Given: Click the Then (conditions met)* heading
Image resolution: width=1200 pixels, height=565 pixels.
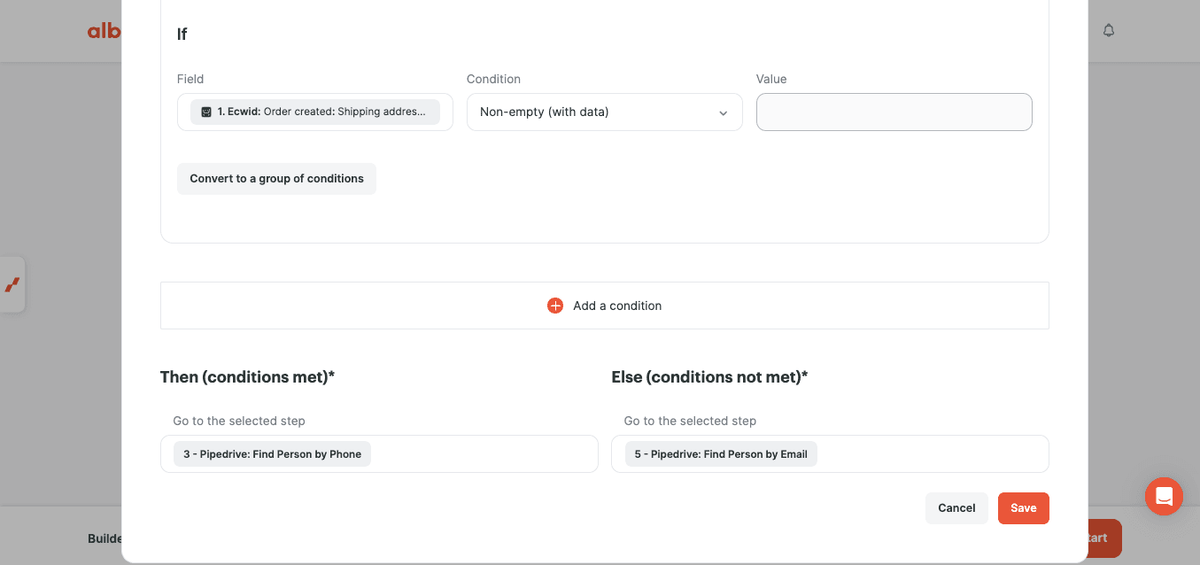Looking at the screenshot, I should (x=247, y=377).
